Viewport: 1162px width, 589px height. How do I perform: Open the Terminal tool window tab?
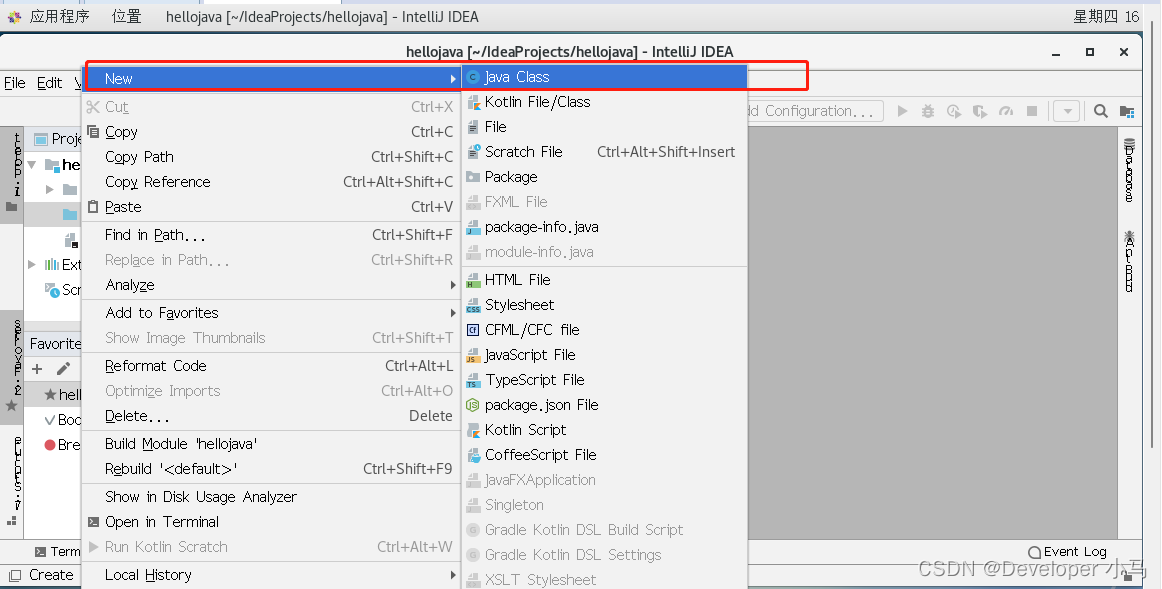[58, 552]
